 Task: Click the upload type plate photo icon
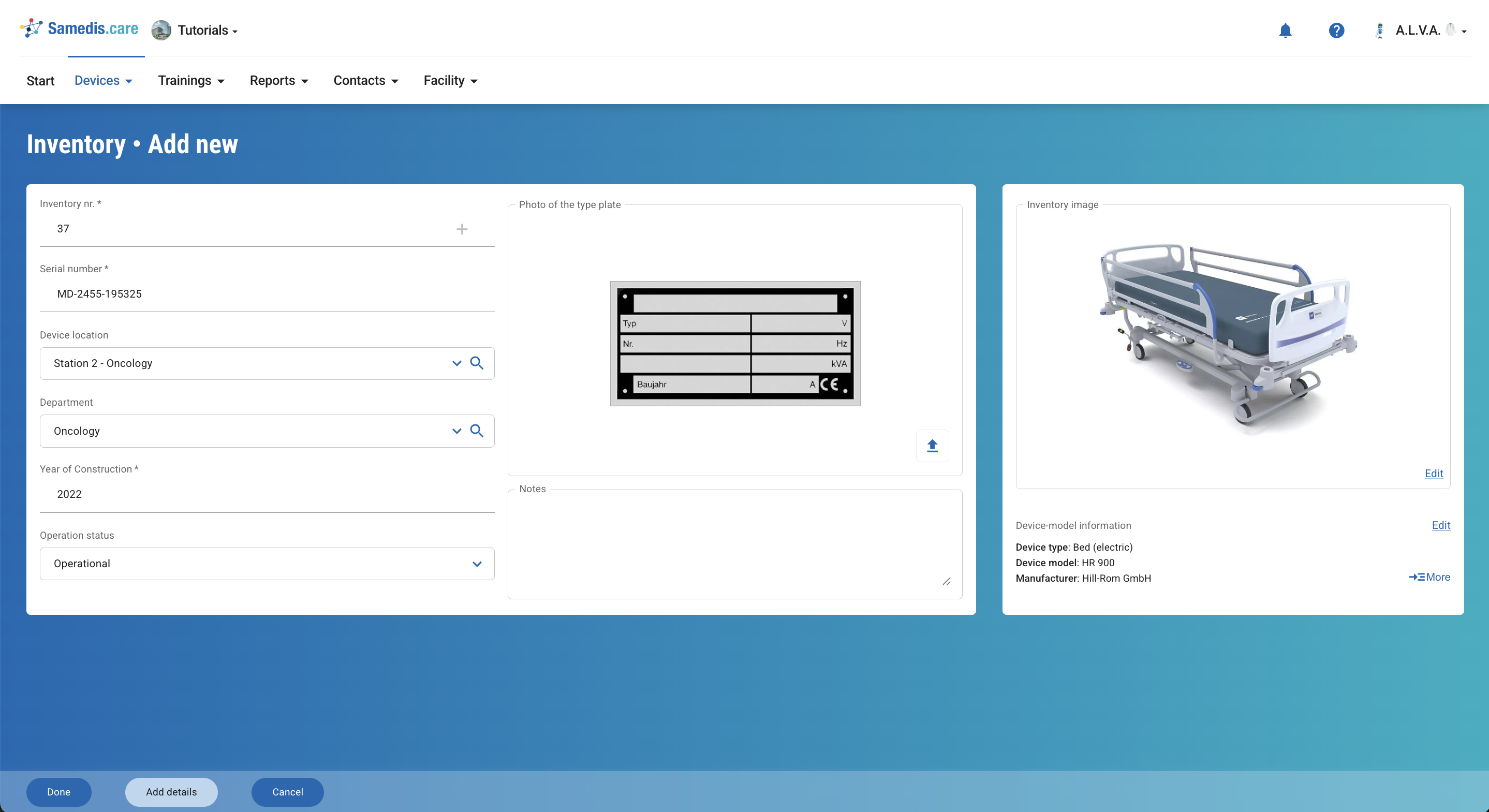[932, 446]
